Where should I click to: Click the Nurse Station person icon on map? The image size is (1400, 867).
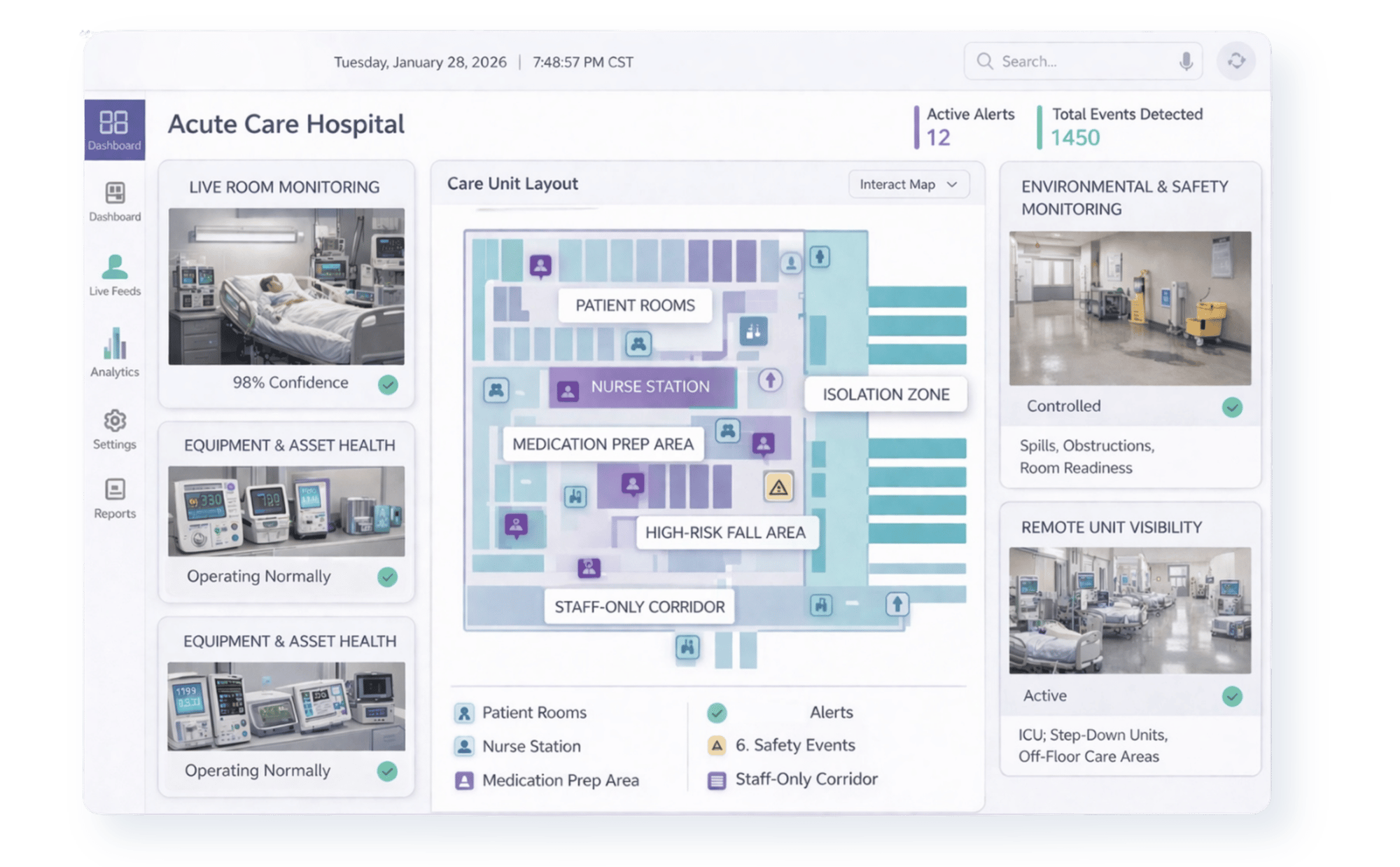click(x=568, y=391)
